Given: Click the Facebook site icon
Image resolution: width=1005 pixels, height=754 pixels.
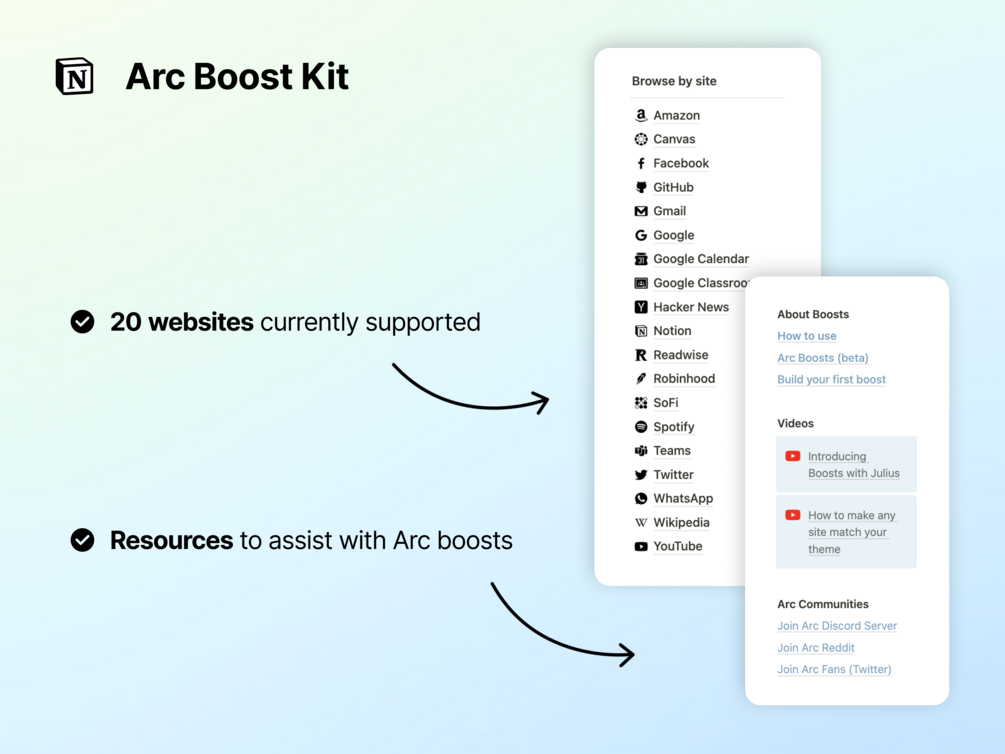Looking at the screenshot, I should point(640,163).
